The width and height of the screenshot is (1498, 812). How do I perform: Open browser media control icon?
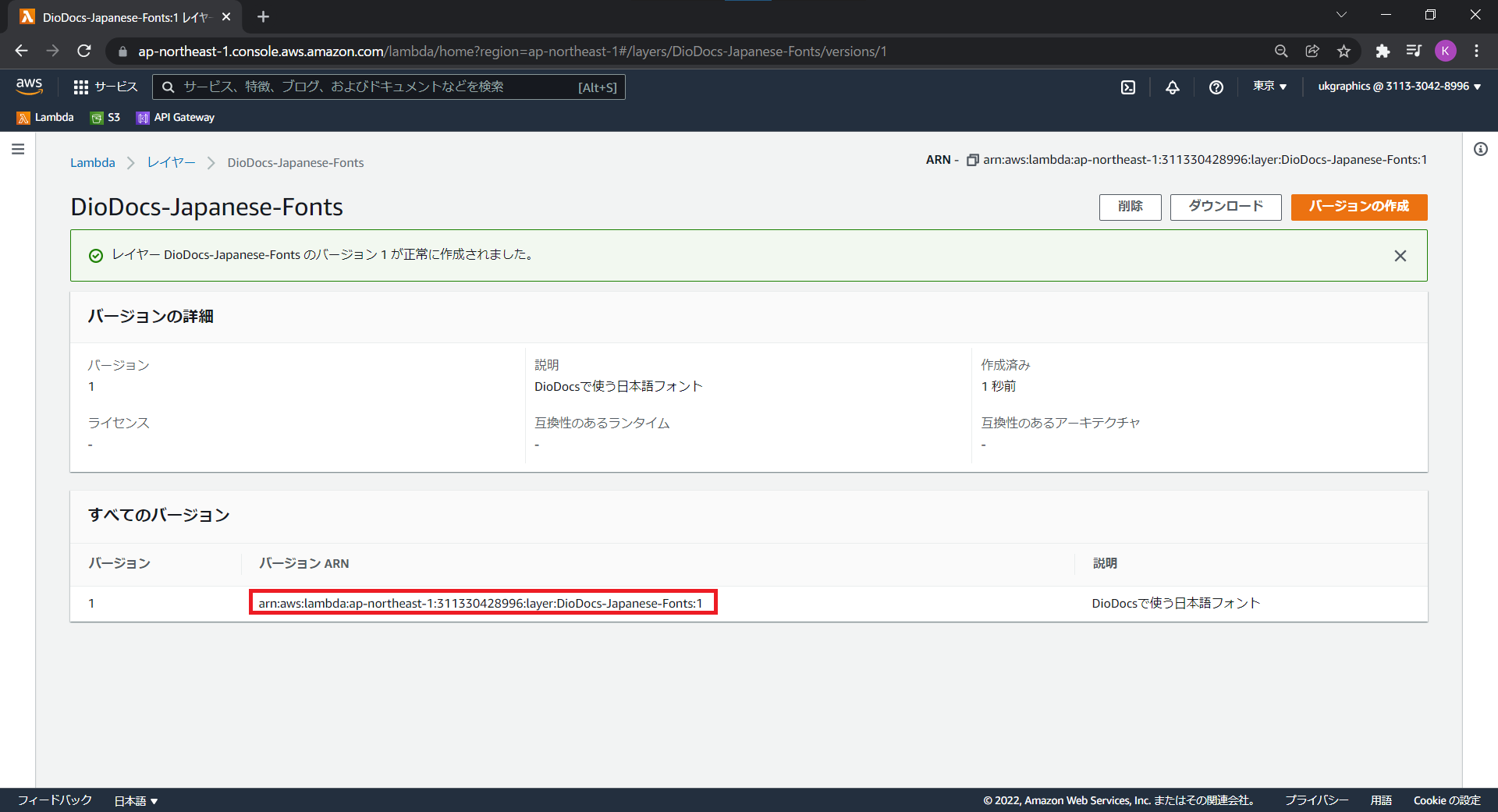coord(1414,51)
